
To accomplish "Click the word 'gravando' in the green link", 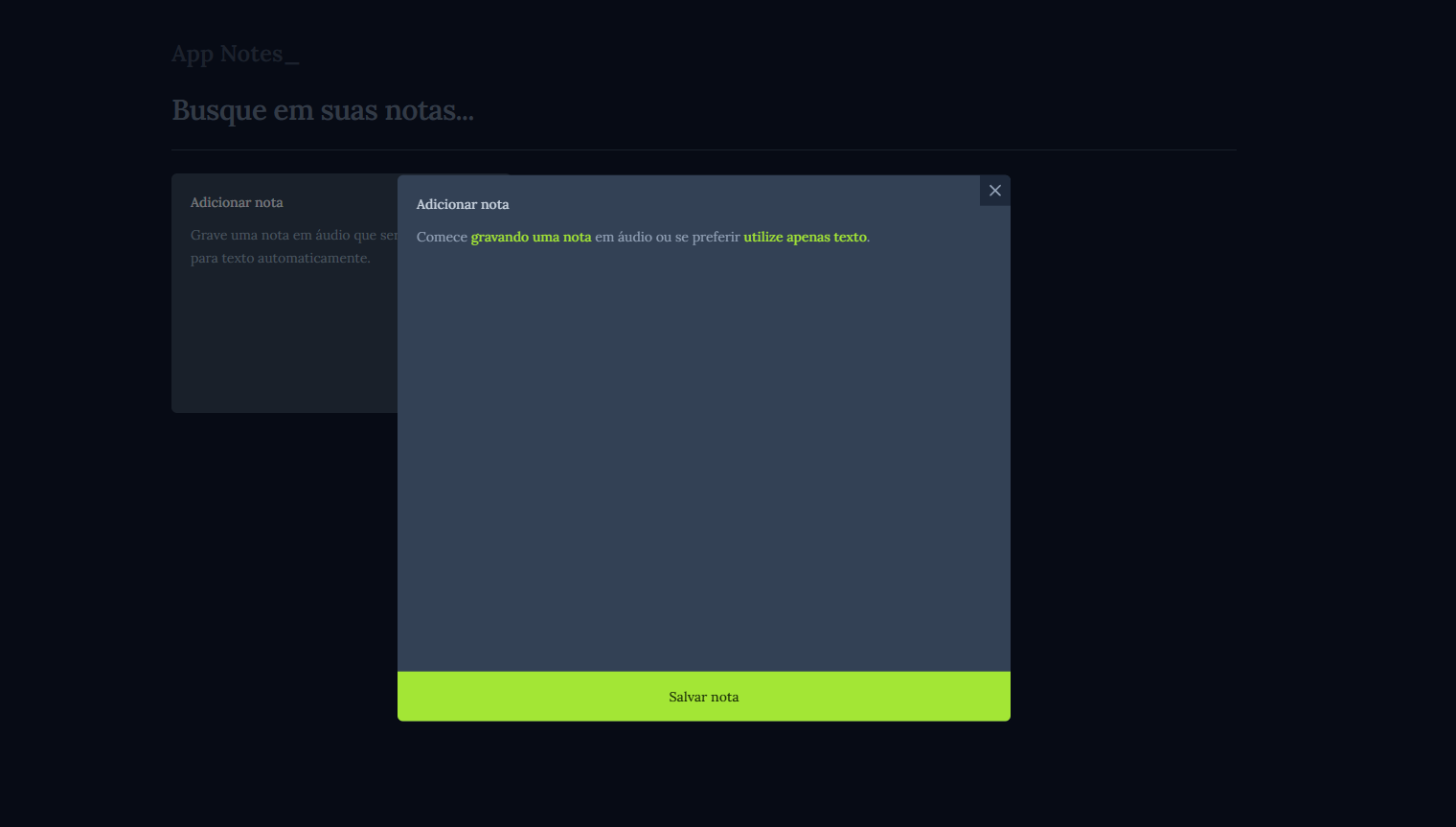I will [x=499, y=237].
